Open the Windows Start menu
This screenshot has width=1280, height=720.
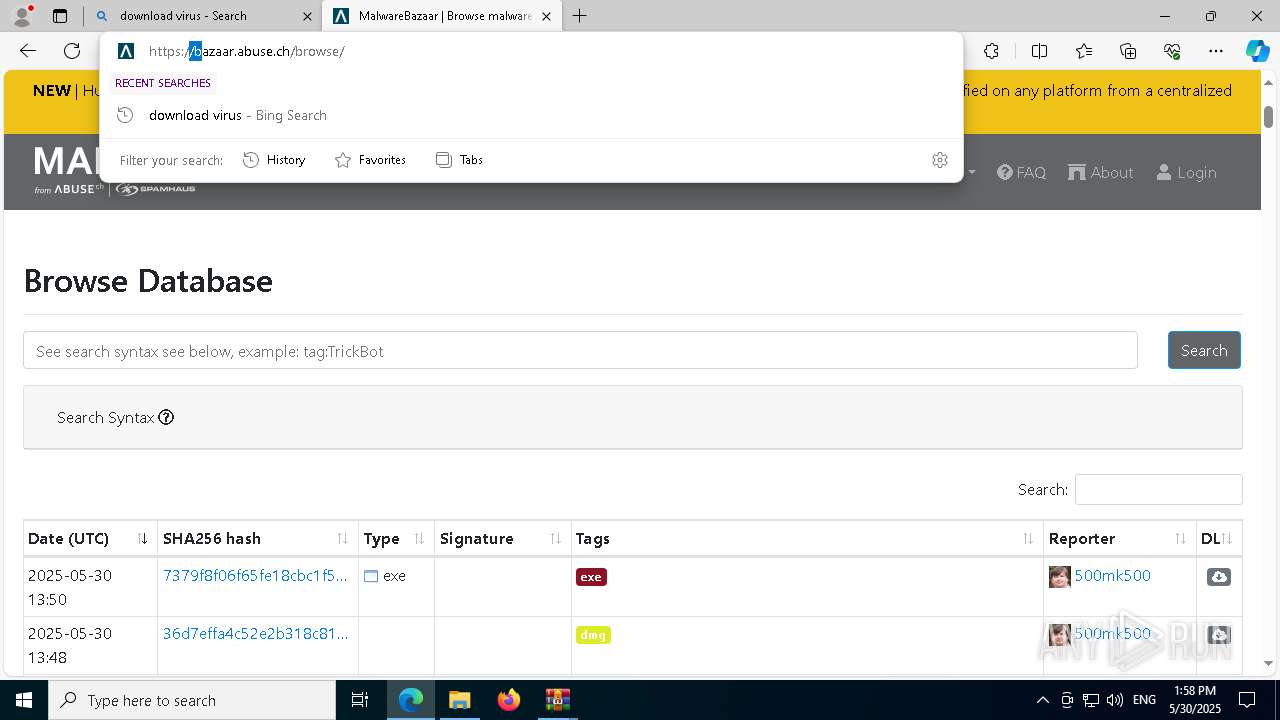[x=24, y=700]
